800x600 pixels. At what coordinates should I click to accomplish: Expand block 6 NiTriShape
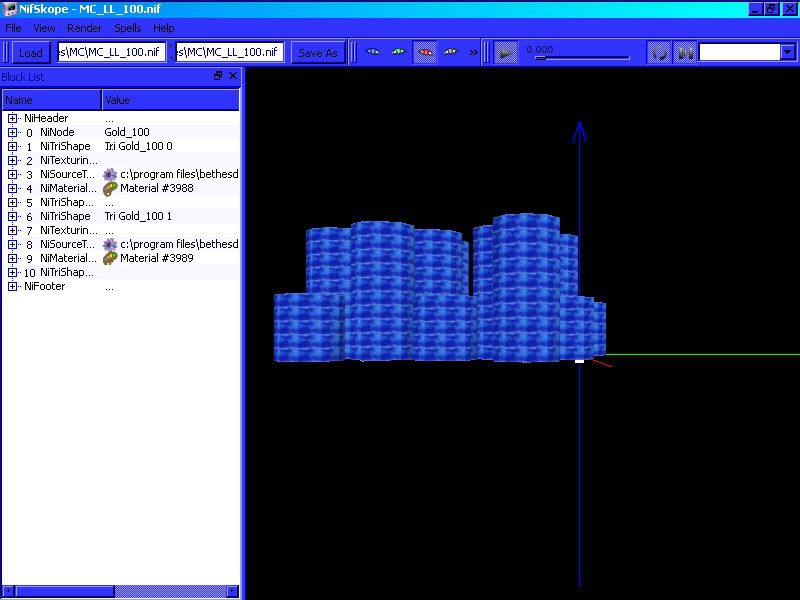tap(12, 217)
